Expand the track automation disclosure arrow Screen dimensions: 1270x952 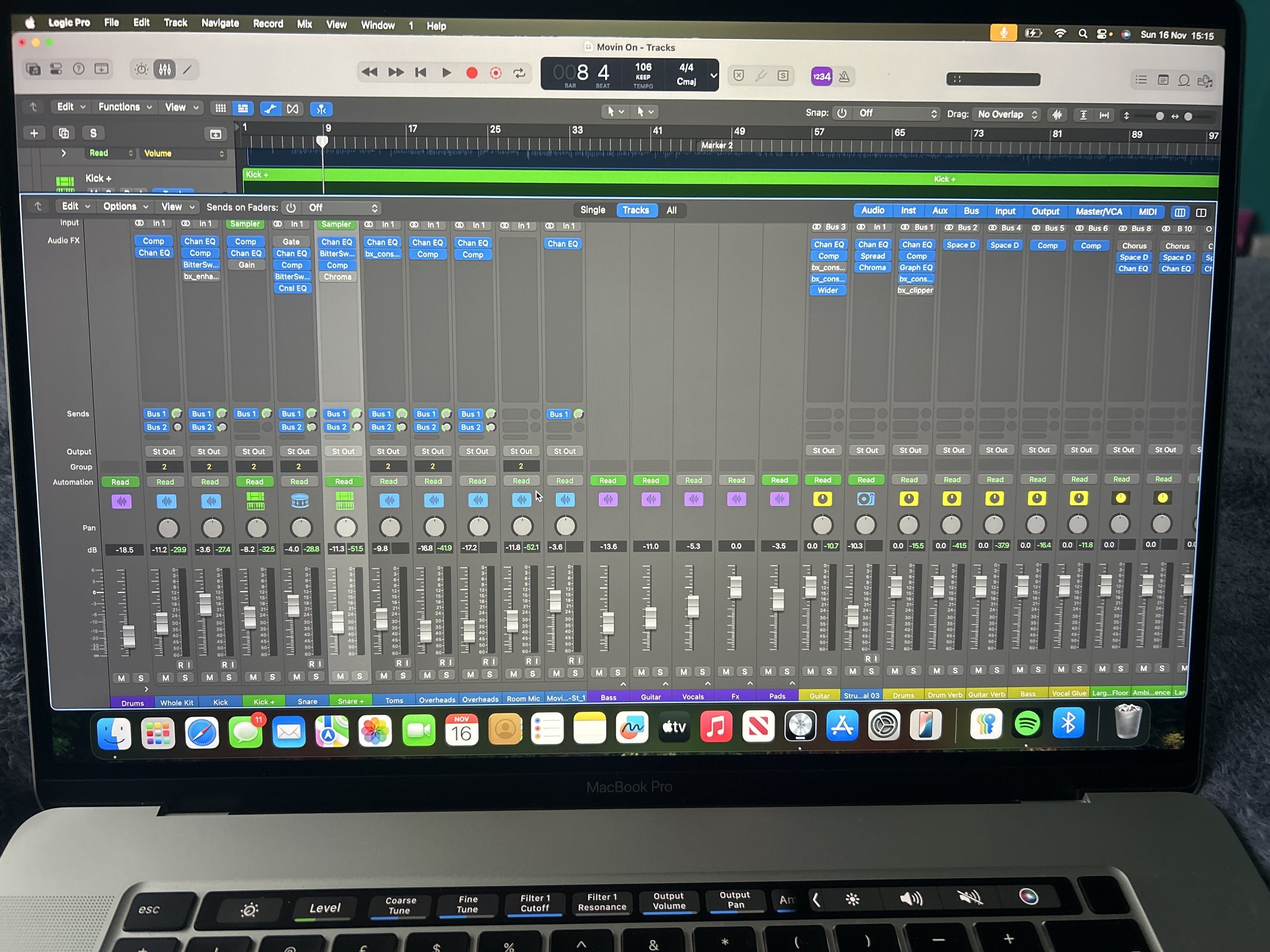tap(63, 153)
